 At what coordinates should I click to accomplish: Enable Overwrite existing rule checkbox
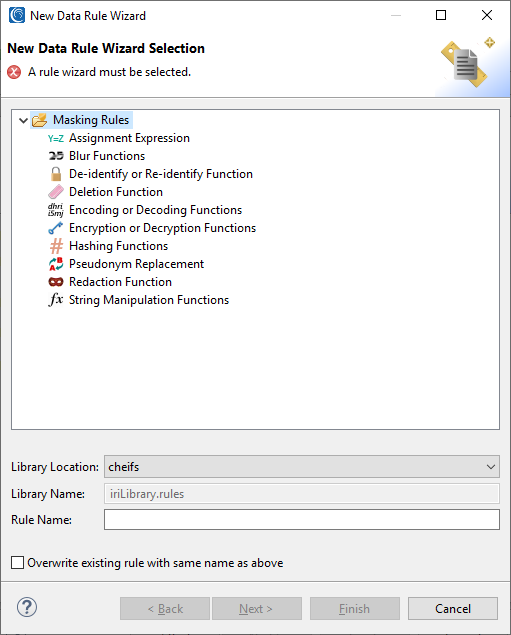coord(17,563)
